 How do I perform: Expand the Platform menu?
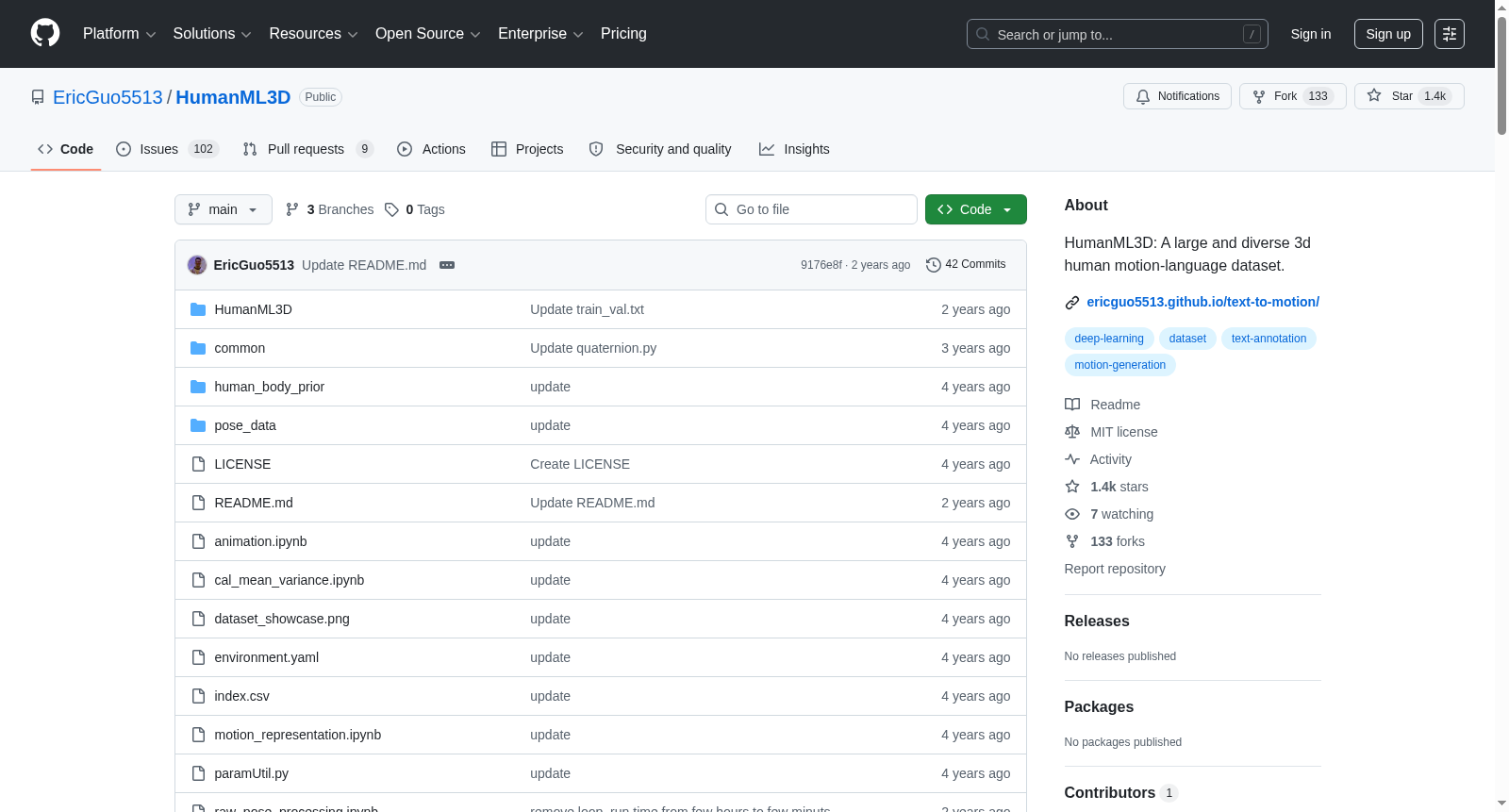(119, 34)
